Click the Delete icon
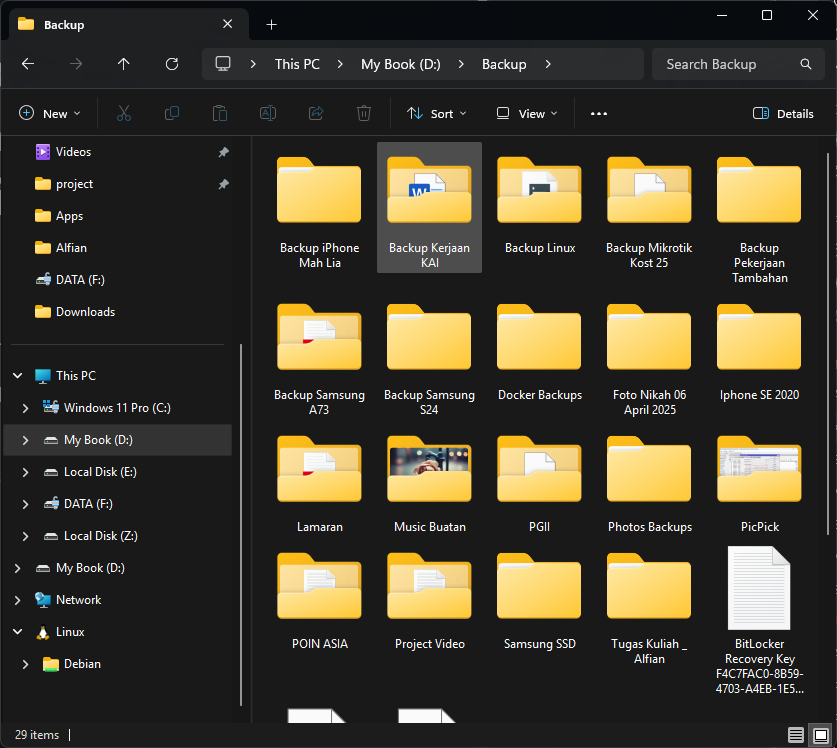Screen dimensions: 837x748 tap(363, 113)
